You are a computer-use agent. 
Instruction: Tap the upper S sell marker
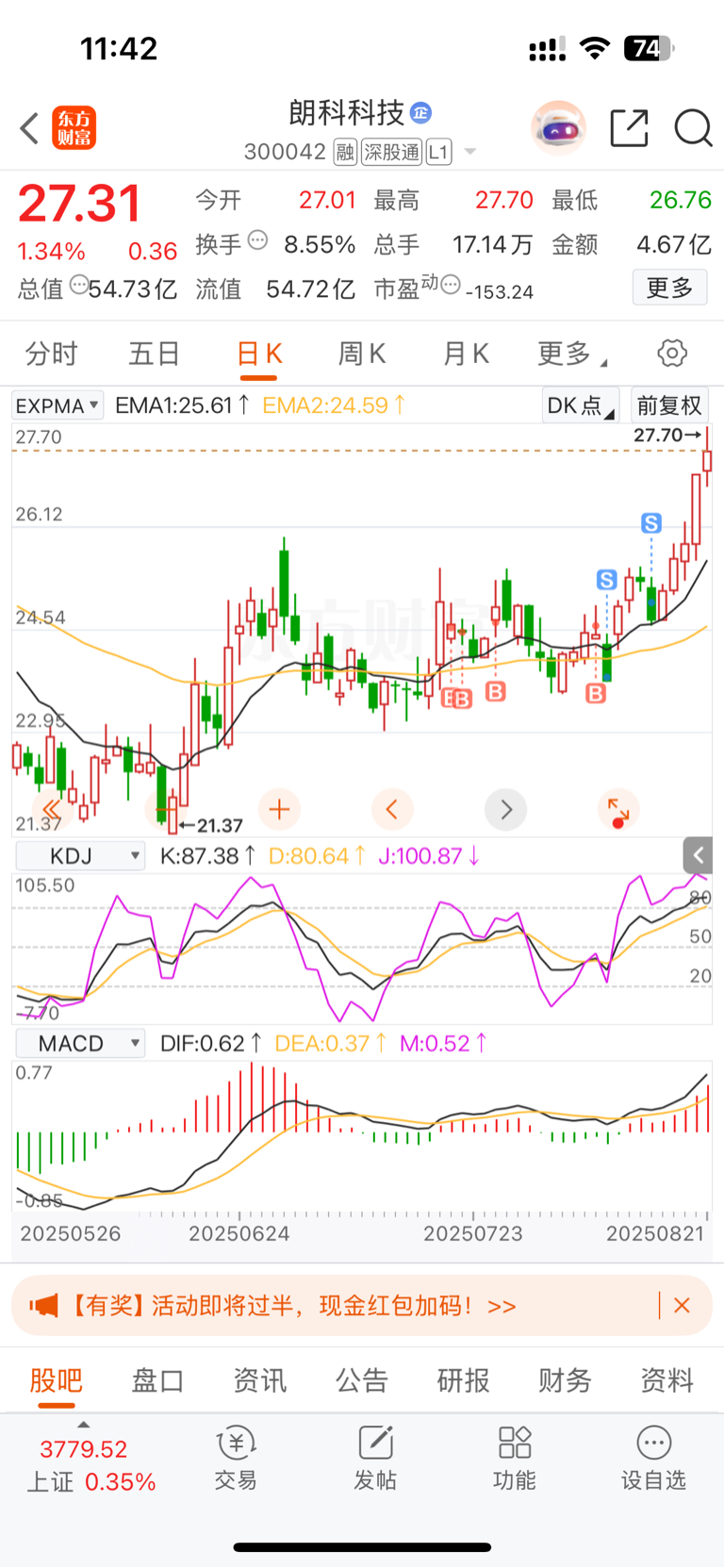651,522
